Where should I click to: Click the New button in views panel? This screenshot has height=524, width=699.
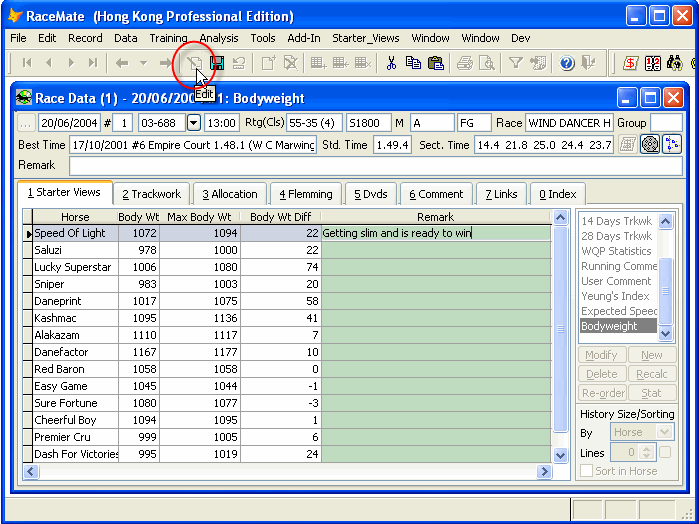(x=652, y=355)
